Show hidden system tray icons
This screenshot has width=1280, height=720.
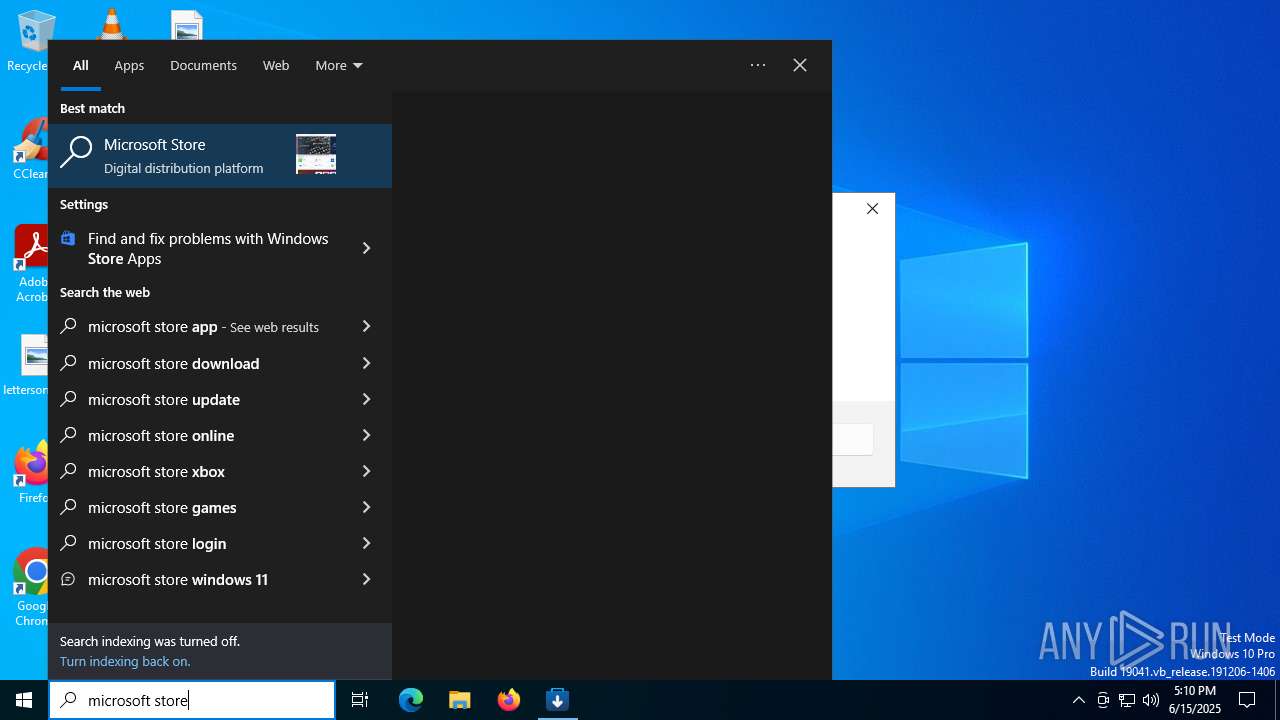coord(1078,700)
